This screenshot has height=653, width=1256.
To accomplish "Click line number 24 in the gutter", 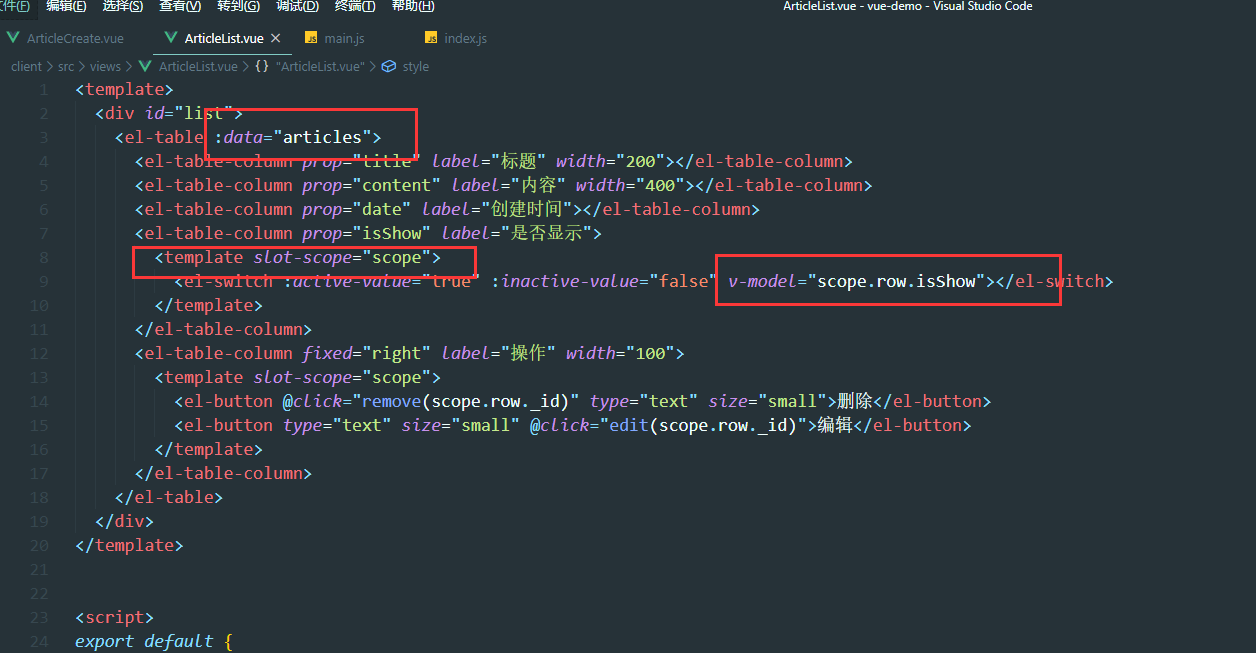I will point(39,641).
